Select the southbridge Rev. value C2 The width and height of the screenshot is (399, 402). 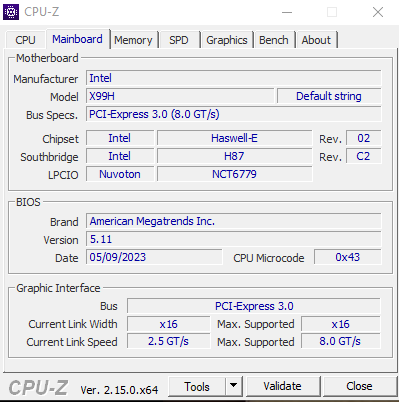363,156
